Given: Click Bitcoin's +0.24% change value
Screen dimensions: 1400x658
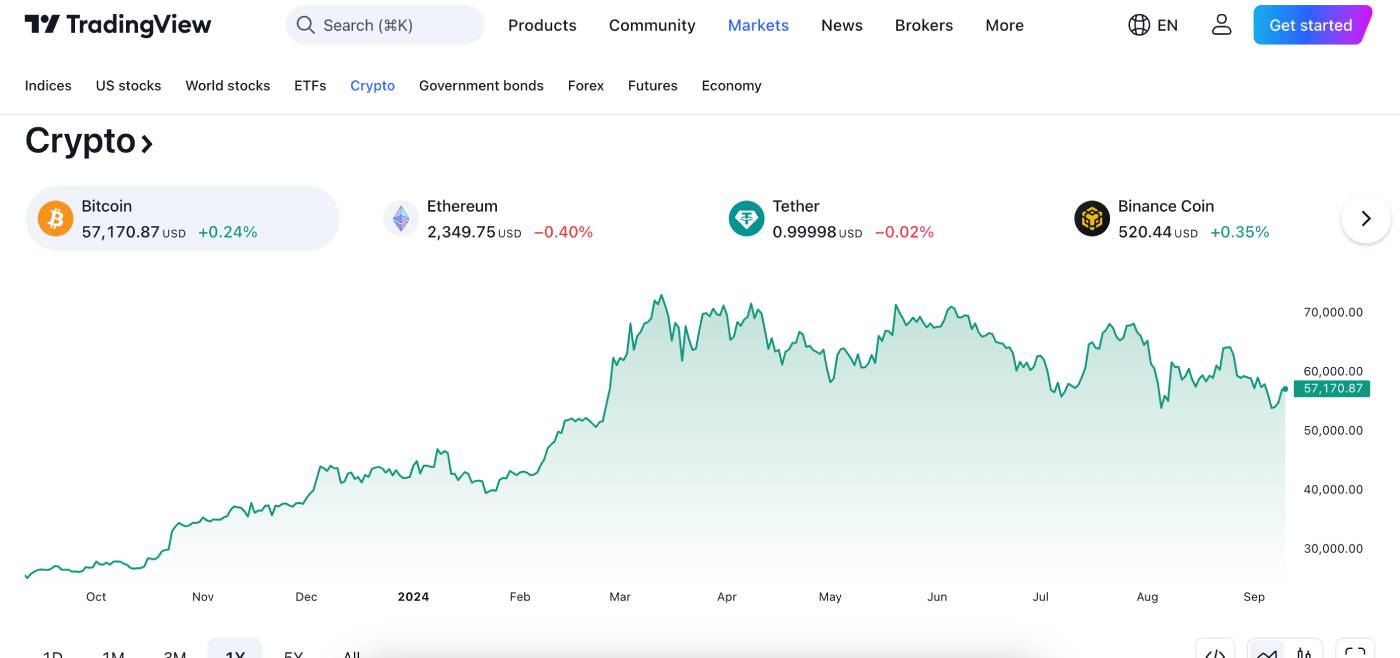Looking at the screenshot, I should click(227, 232).
